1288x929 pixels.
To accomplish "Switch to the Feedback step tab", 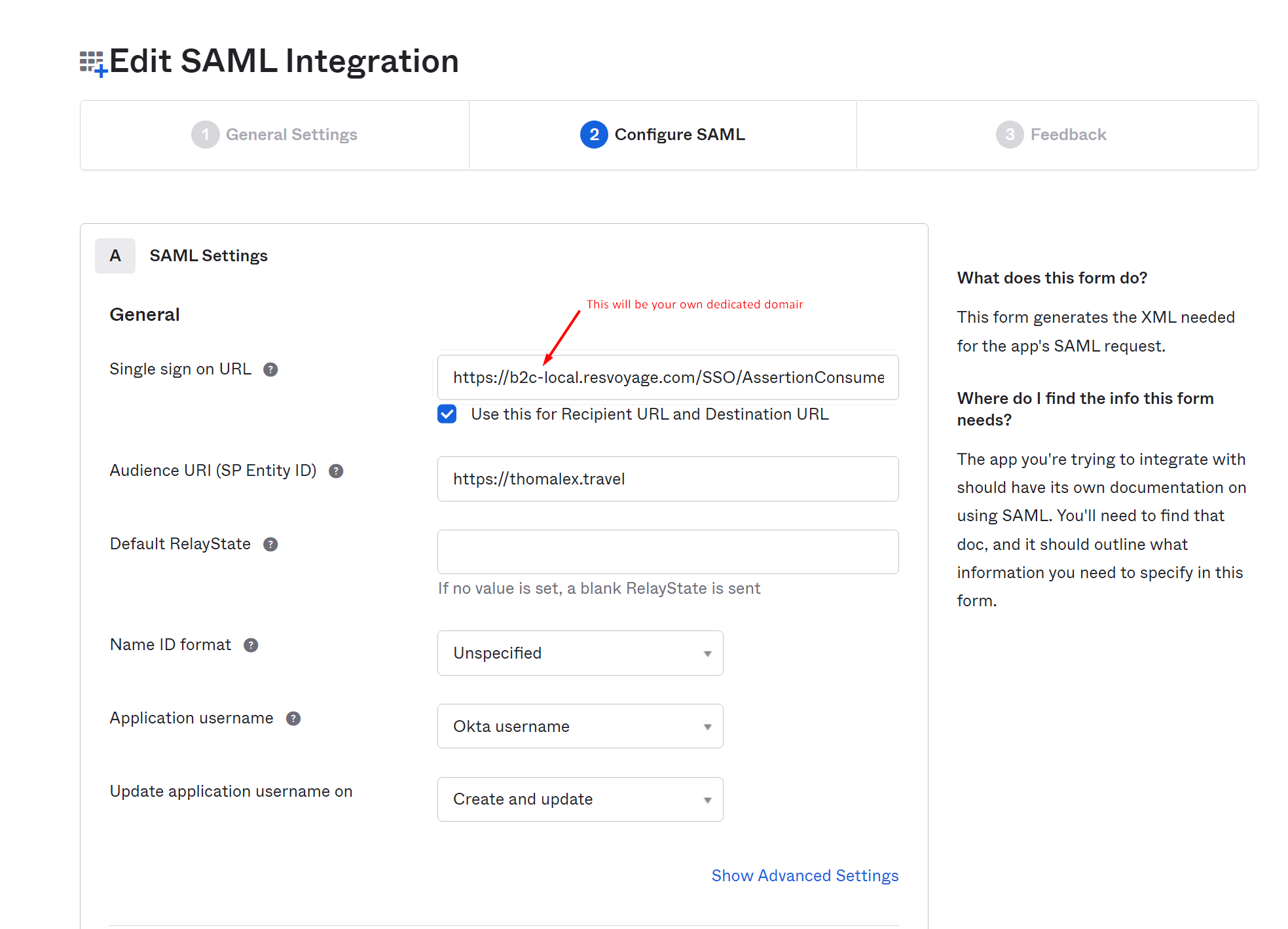I will [x=1067, y=135].
